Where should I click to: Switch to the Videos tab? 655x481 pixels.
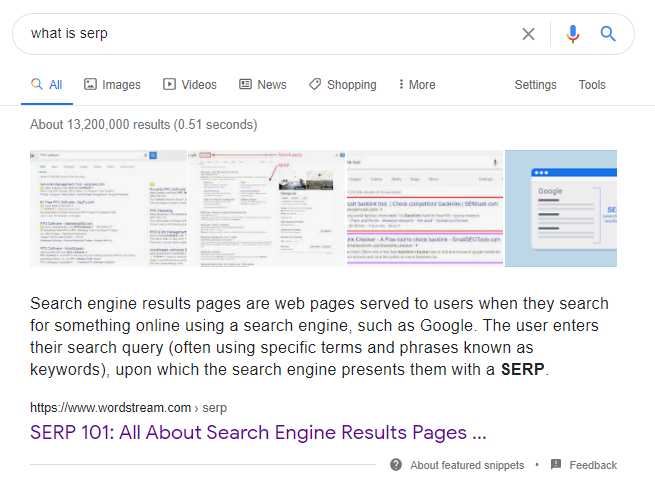pos(189,85)
